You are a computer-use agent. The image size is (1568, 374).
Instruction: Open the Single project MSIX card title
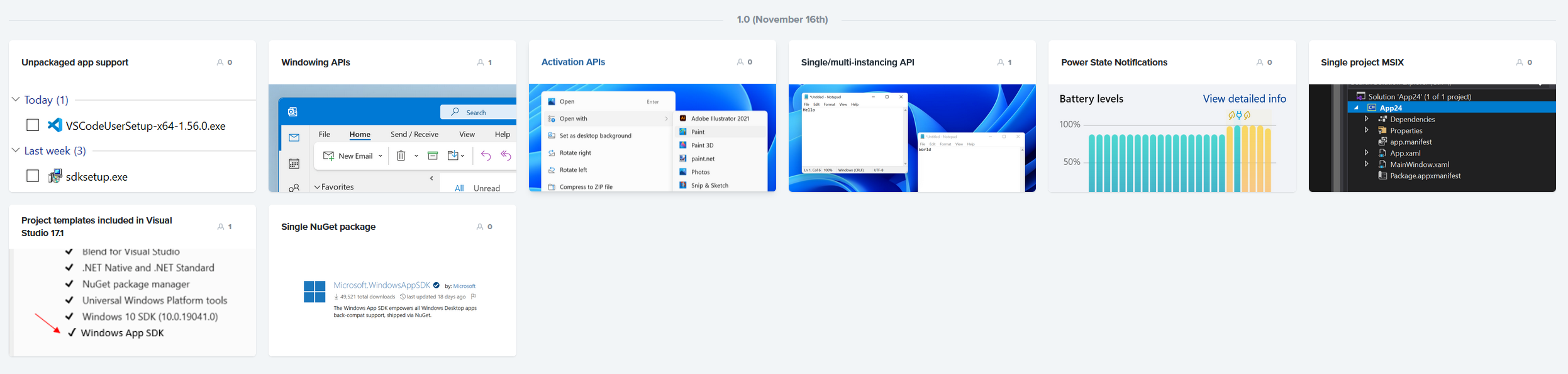click(1362, 62)
